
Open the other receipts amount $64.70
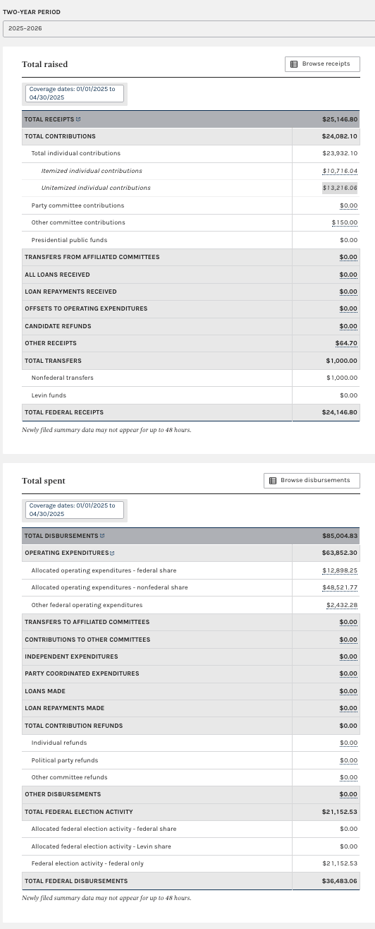click(x=347, y=344)
